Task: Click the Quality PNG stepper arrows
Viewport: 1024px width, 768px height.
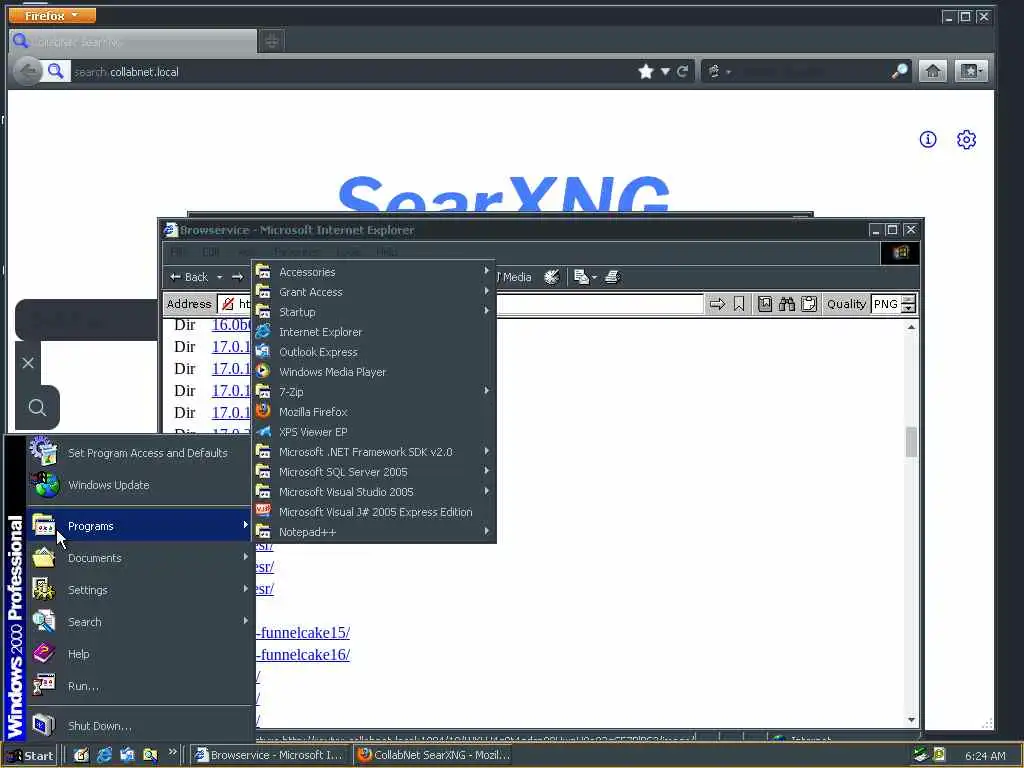Action: [x=908, y=304]
